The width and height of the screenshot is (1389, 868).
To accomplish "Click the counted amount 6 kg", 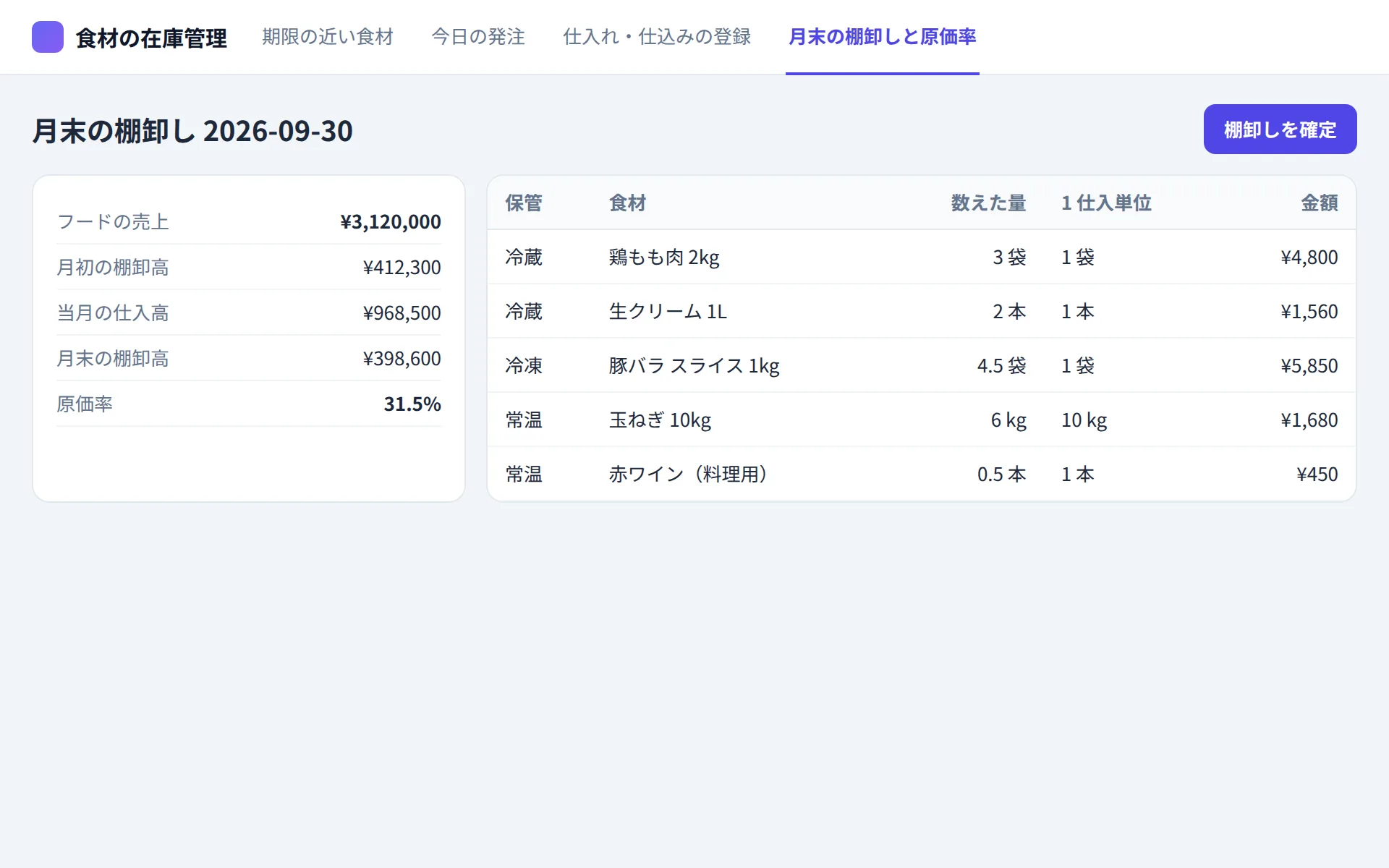I will click(1008, 420).
